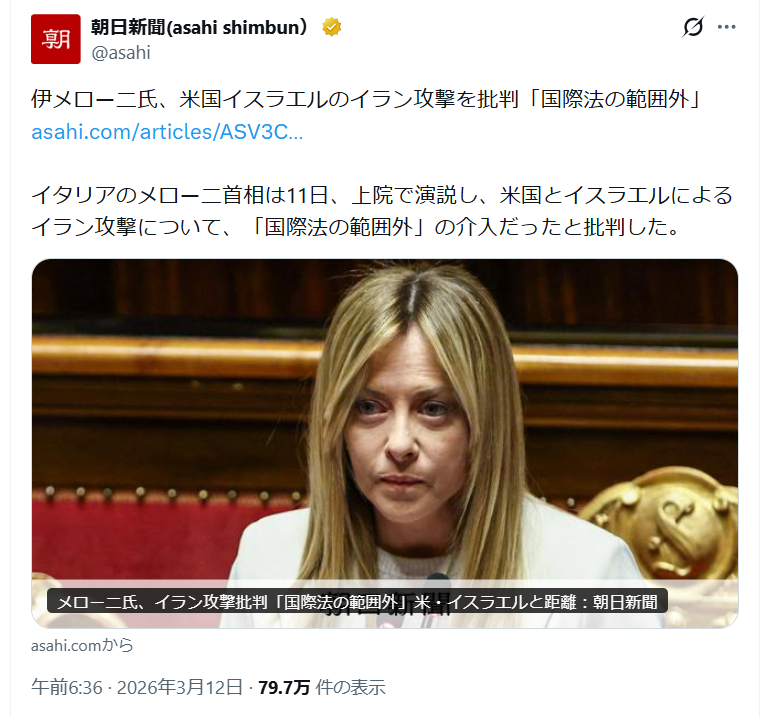This screenshot has height=717, width=783.
Task: Open display name 朝日新聞(asahi shimbun)
Action: (x=200, y=27)
